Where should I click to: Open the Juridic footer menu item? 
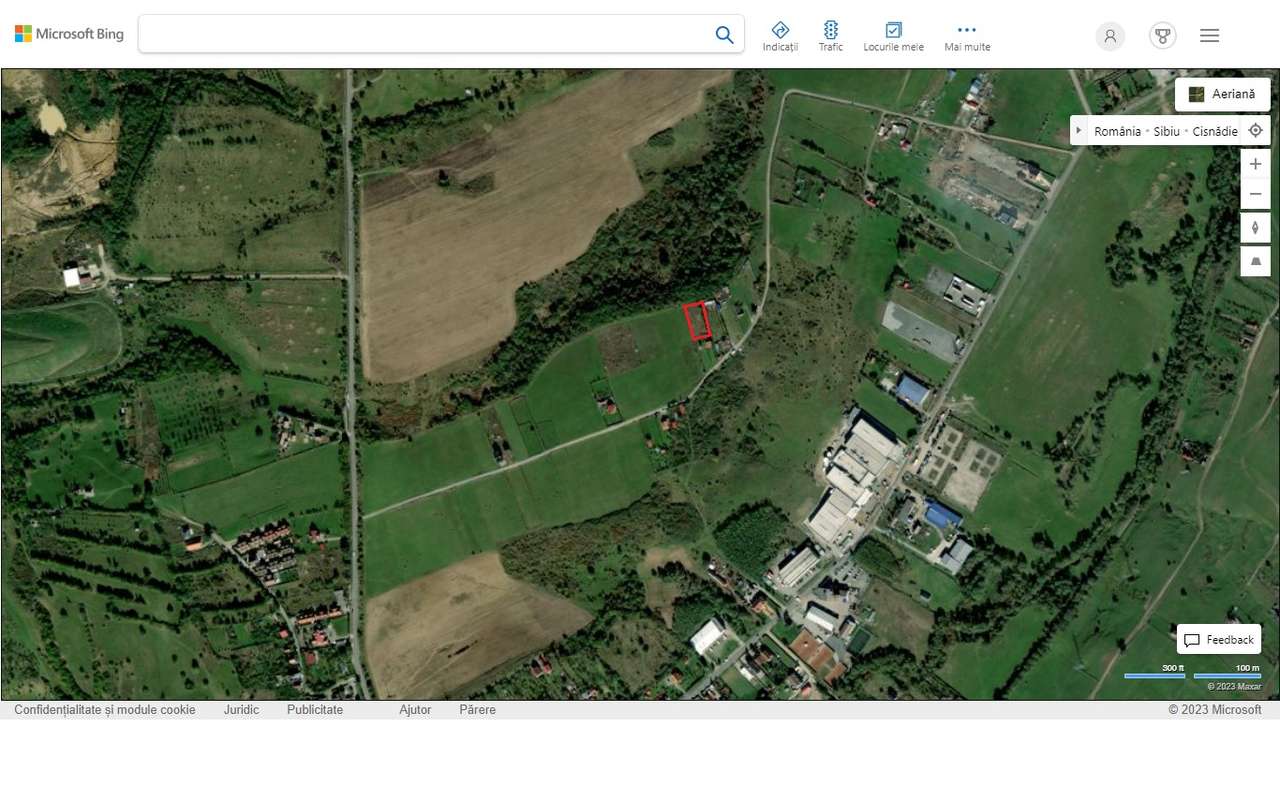tap(241, 710)
